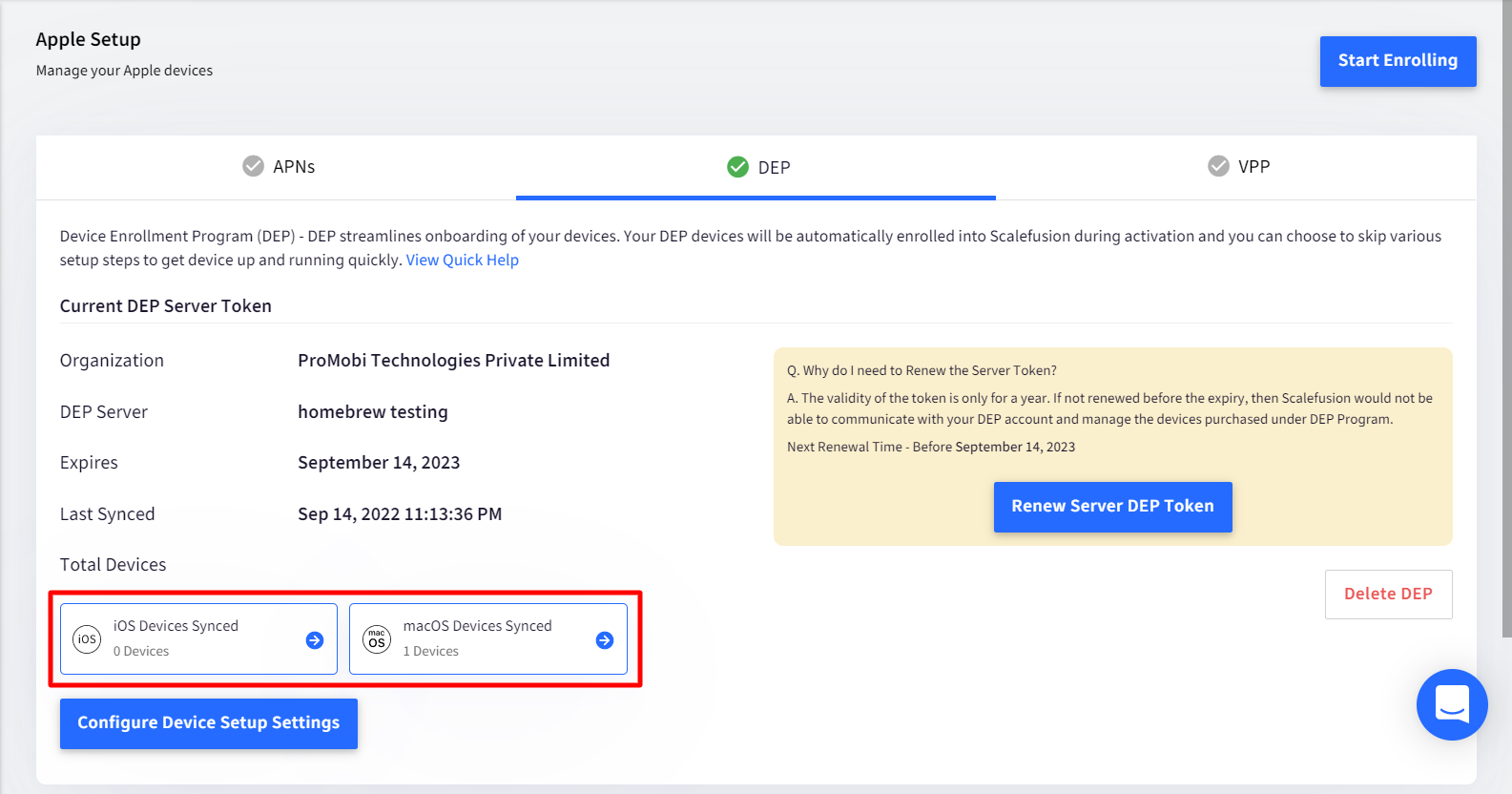
Task: Click the Organization label
Action: tap(112, 361)
